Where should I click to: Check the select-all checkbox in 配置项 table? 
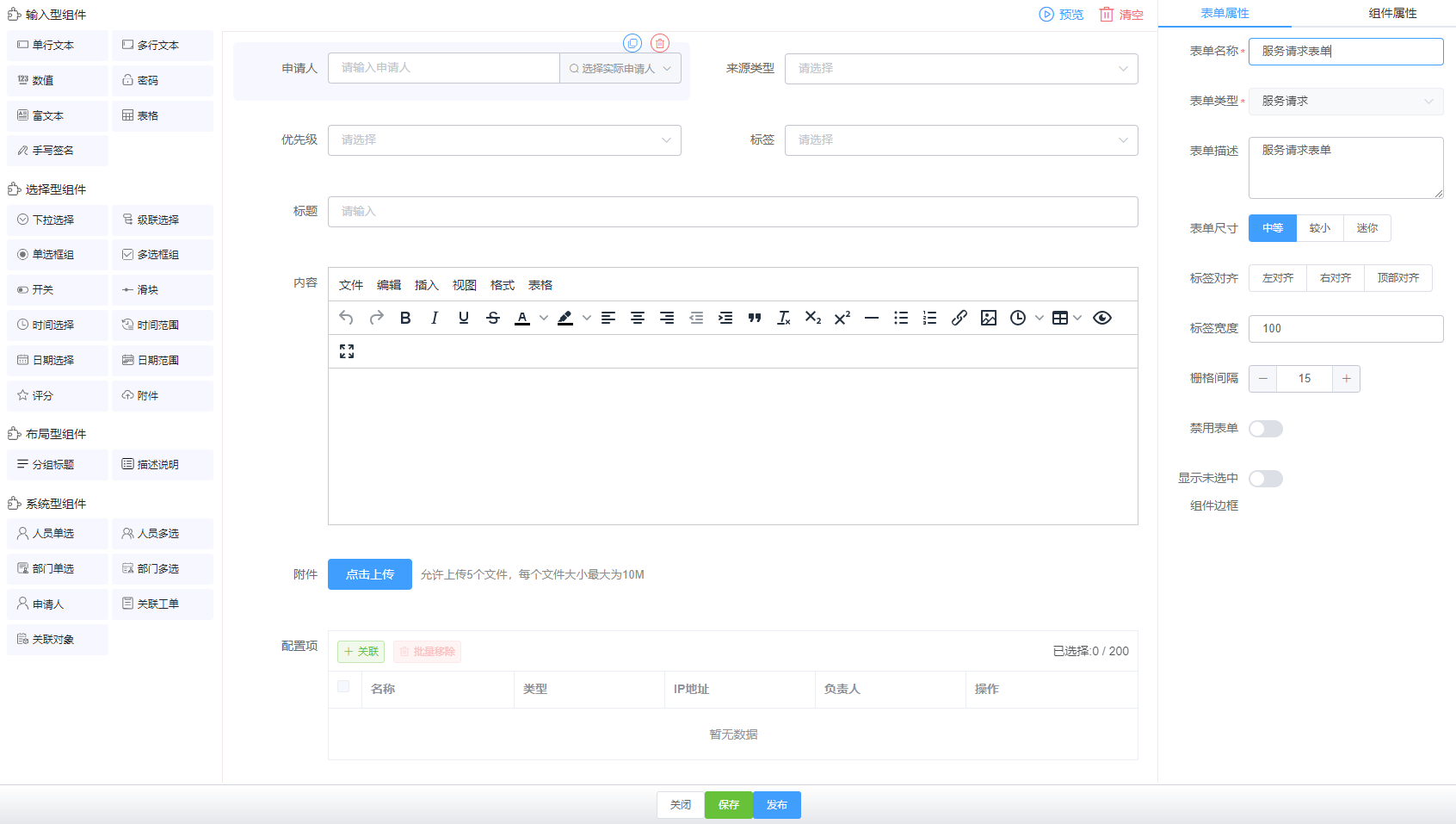tap(343, 686)
